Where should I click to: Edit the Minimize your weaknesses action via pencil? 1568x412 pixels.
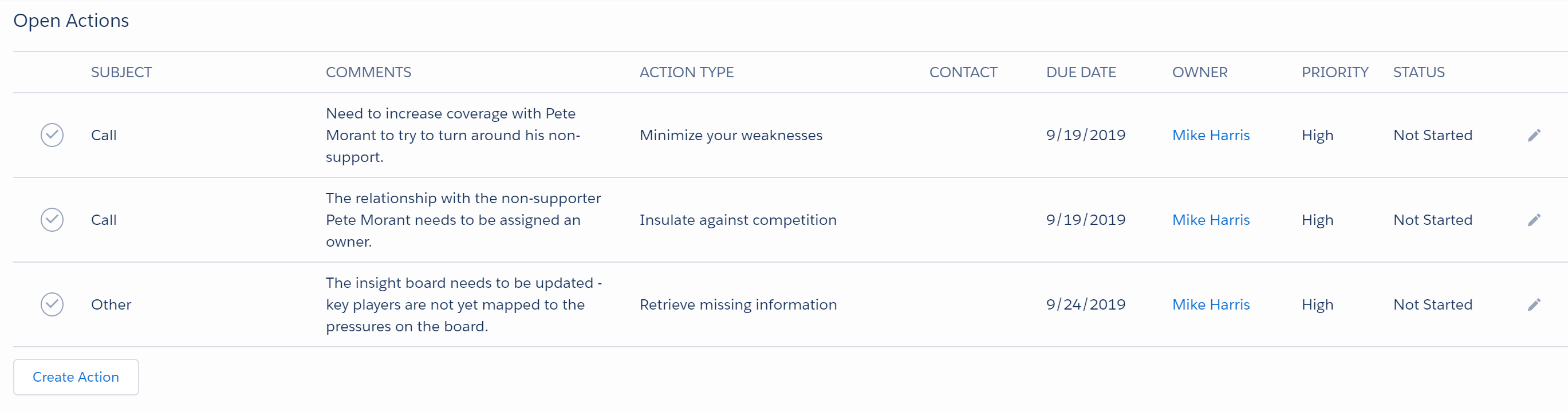[x=1534, y=135]
